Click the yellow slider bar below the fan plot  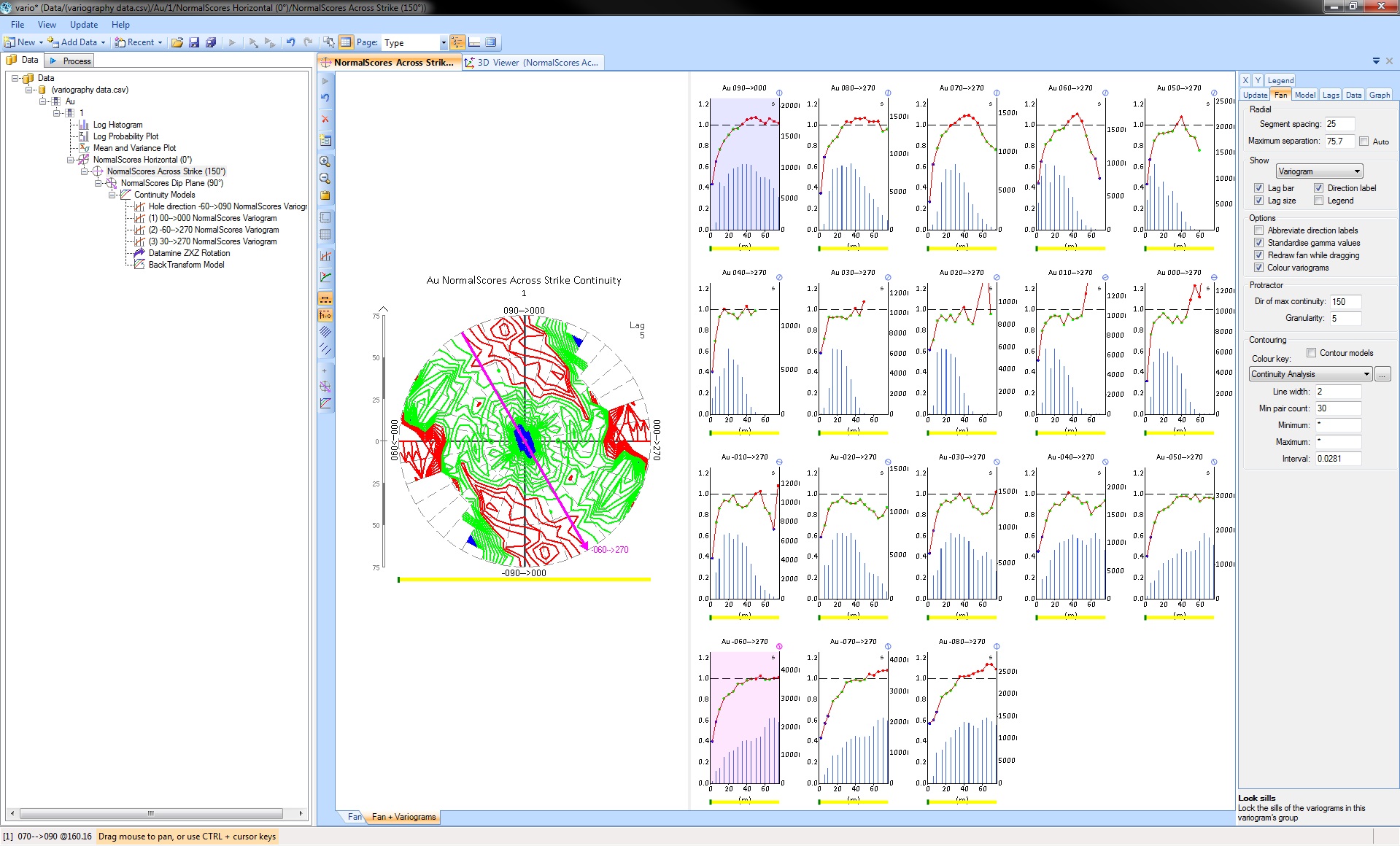click(524, 580)
